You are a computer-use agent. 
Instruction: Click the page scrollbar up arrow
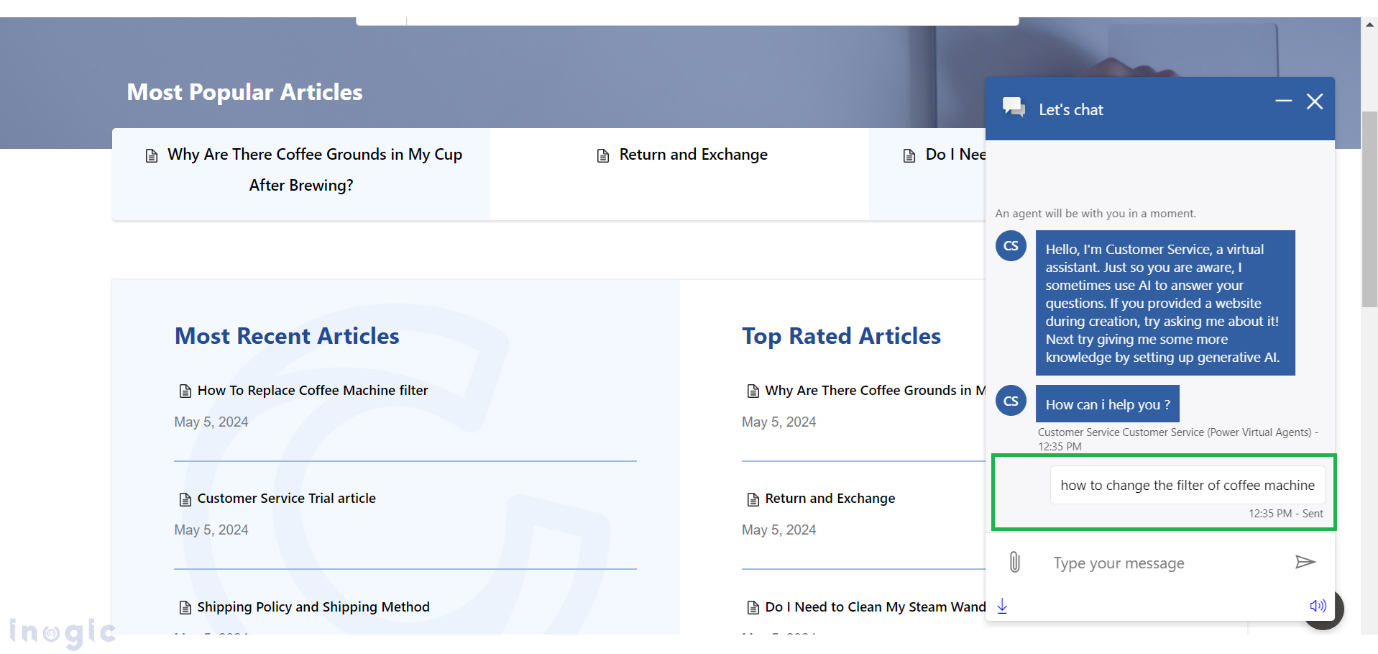pyautogui.click(x=1369, y=24)
